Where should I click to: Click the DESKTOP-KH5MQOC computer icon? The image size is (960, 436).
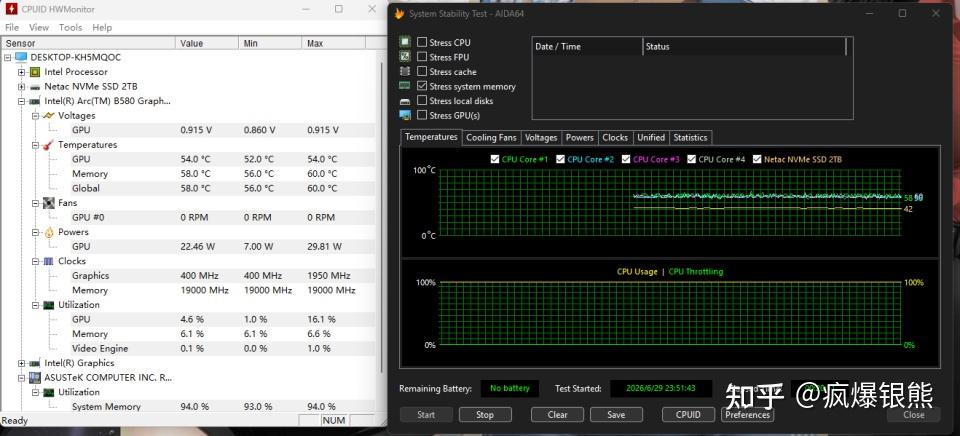click(21, 57)
